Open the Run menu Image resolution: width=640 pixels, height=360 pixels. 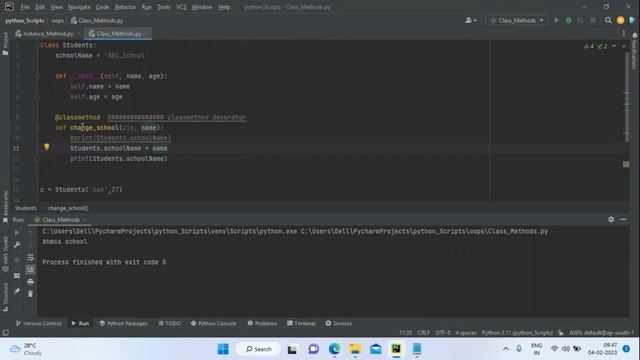tap(147, 7)
